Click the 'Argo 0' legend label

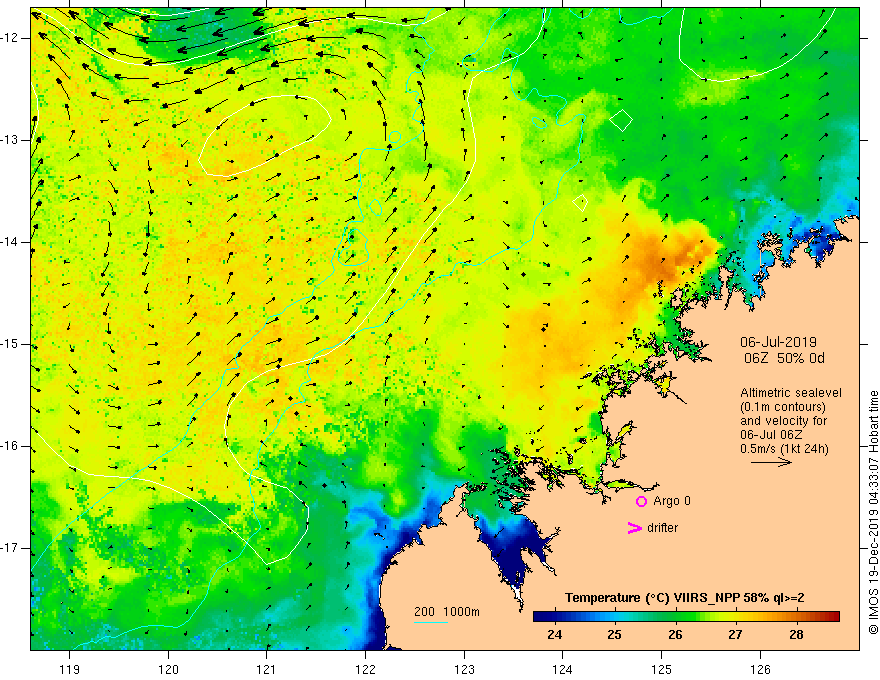pyautogui.click(x=672, y=501)
